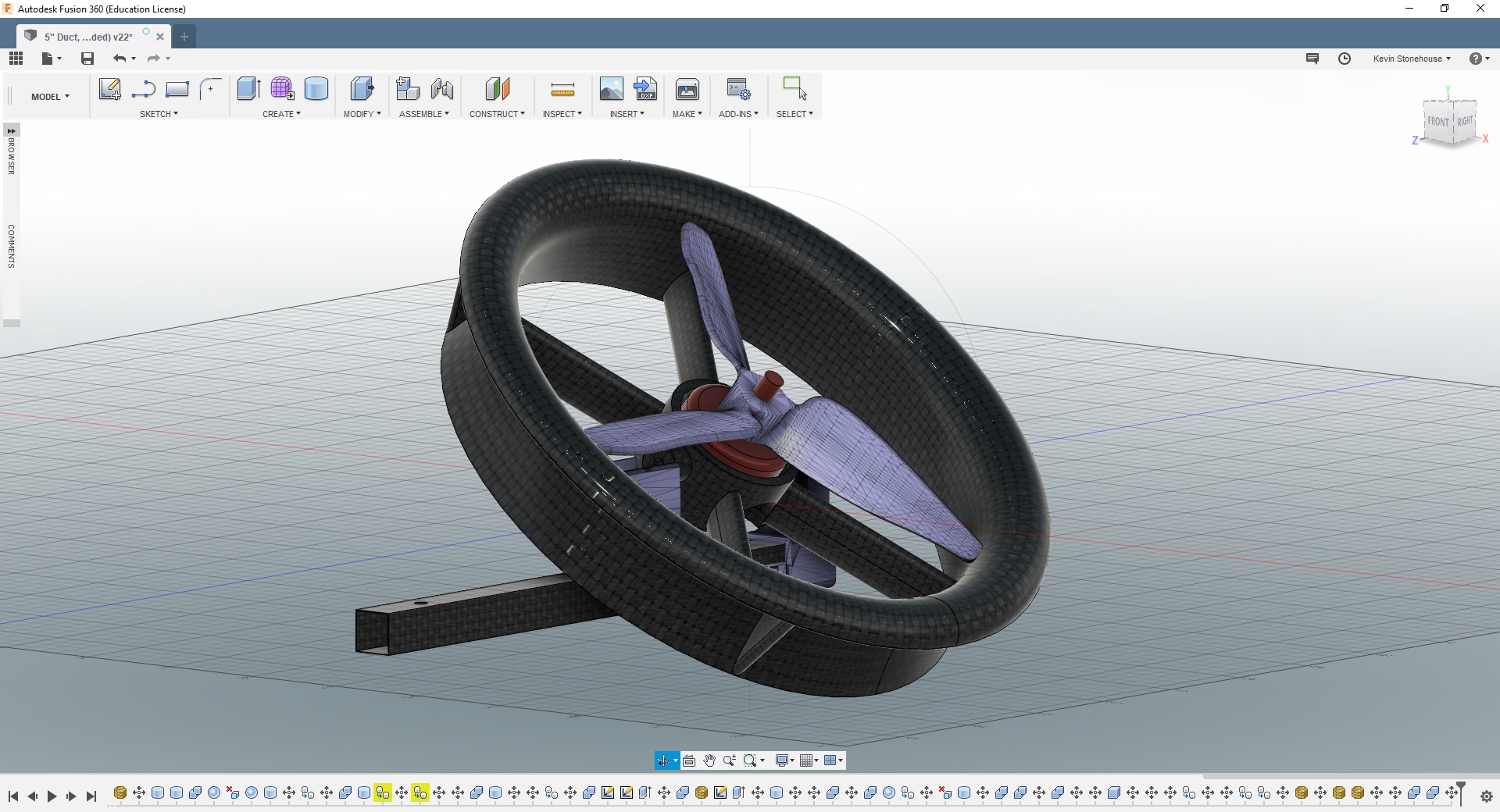Step forward one timeline feature

click(x=71, y=796)
